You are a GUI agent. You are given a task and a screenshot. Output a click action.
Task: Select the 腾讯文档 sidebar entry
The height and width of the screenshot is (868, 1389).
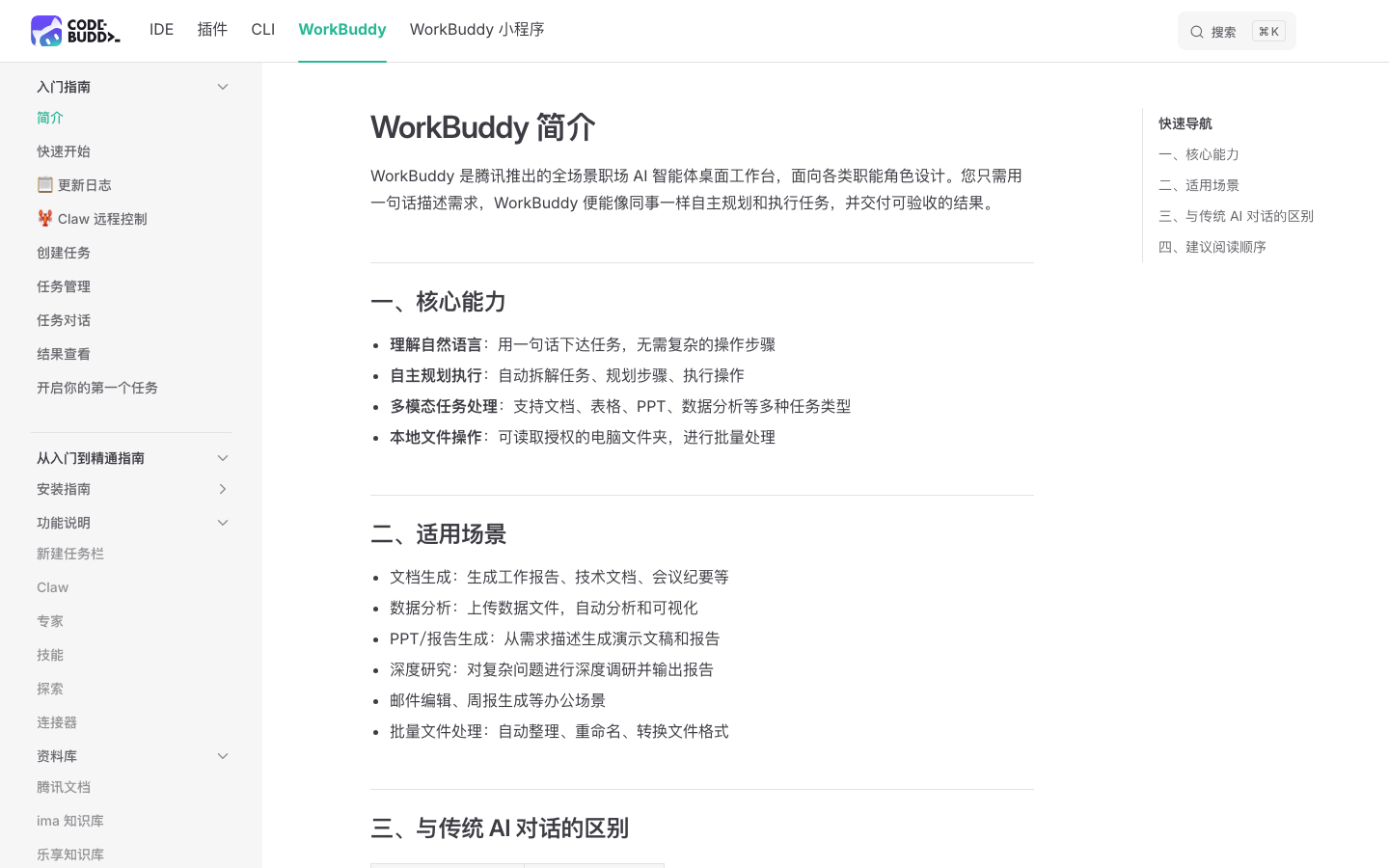point(64,787)
